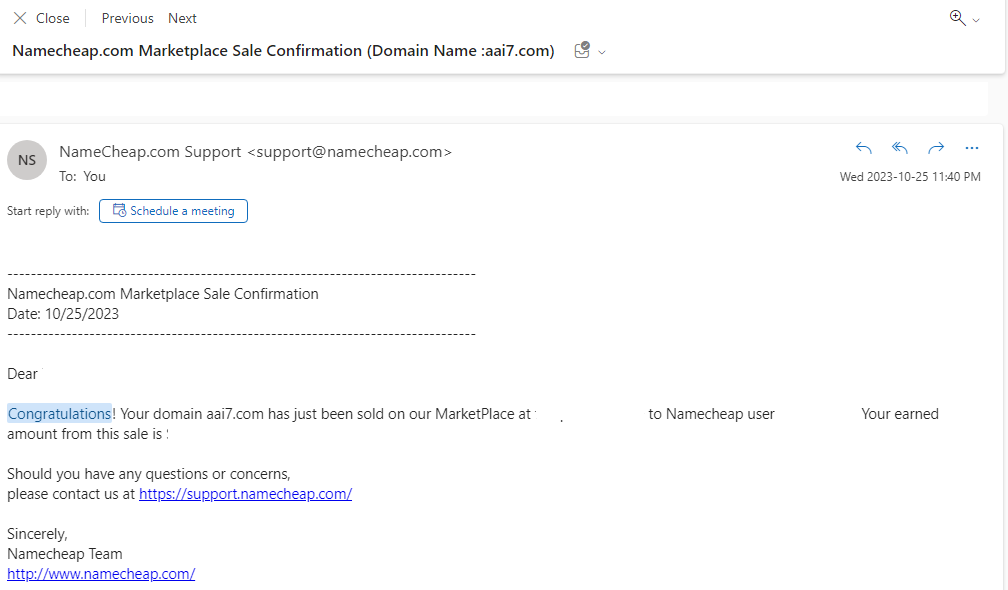Click the mark-read envelope icon beside subject
Viewport: 1008px width, 590px height.
[582, 50]
